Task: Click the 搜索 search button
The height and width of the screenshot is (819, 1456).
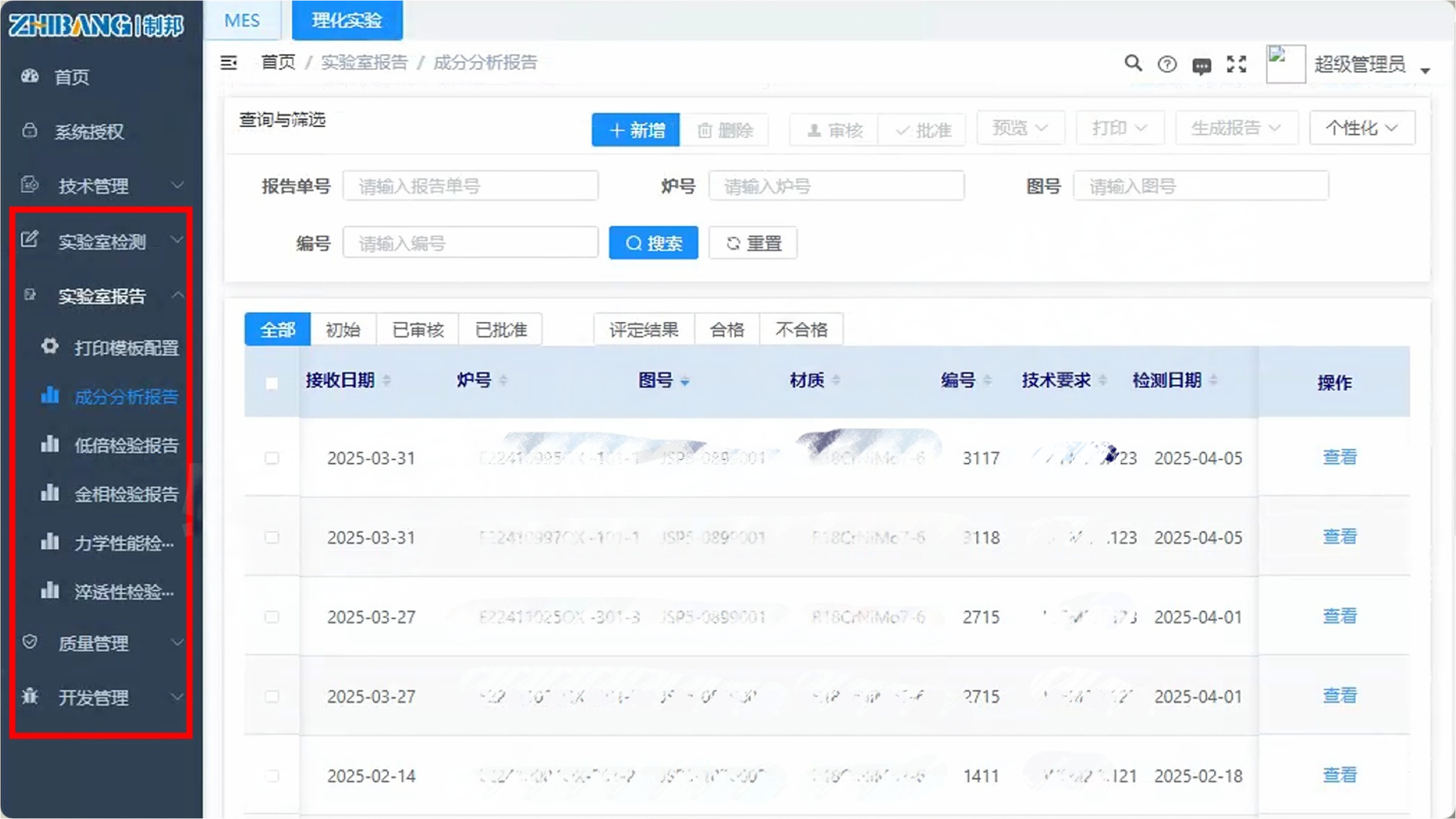Action: pyautogui.click(x=653, y=243)
